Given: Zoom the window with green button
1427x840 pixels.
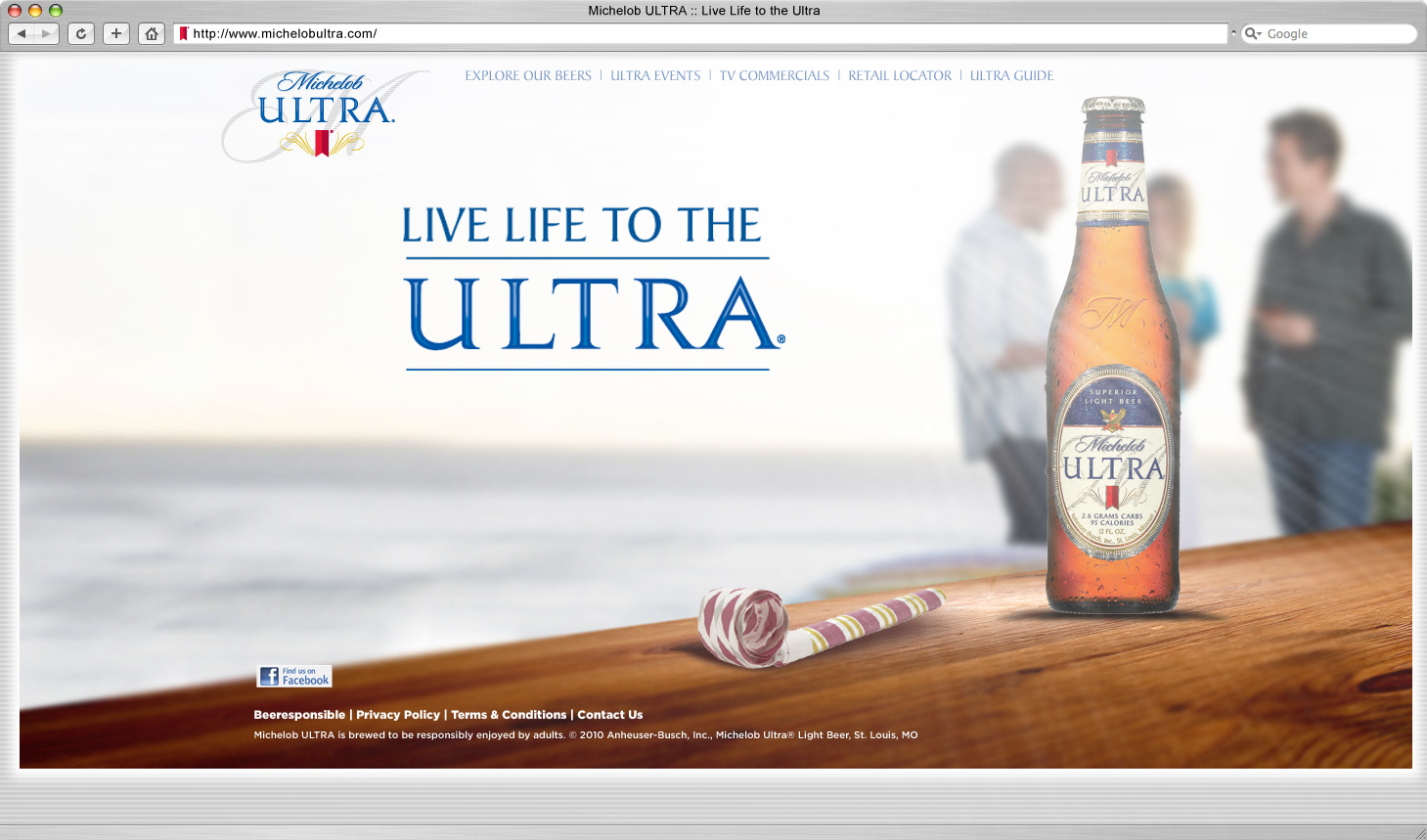Looking at the screenshot, I should tap(56, 11).
